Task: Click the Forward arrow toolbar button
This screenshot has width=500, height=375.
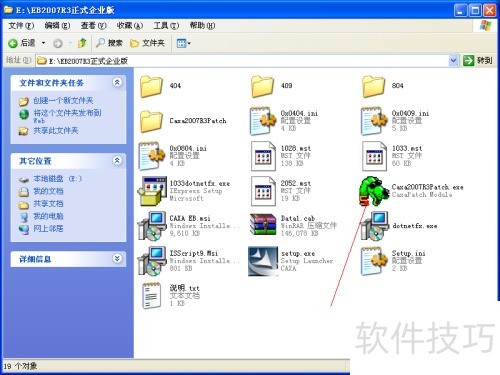Action: point(58,43)
